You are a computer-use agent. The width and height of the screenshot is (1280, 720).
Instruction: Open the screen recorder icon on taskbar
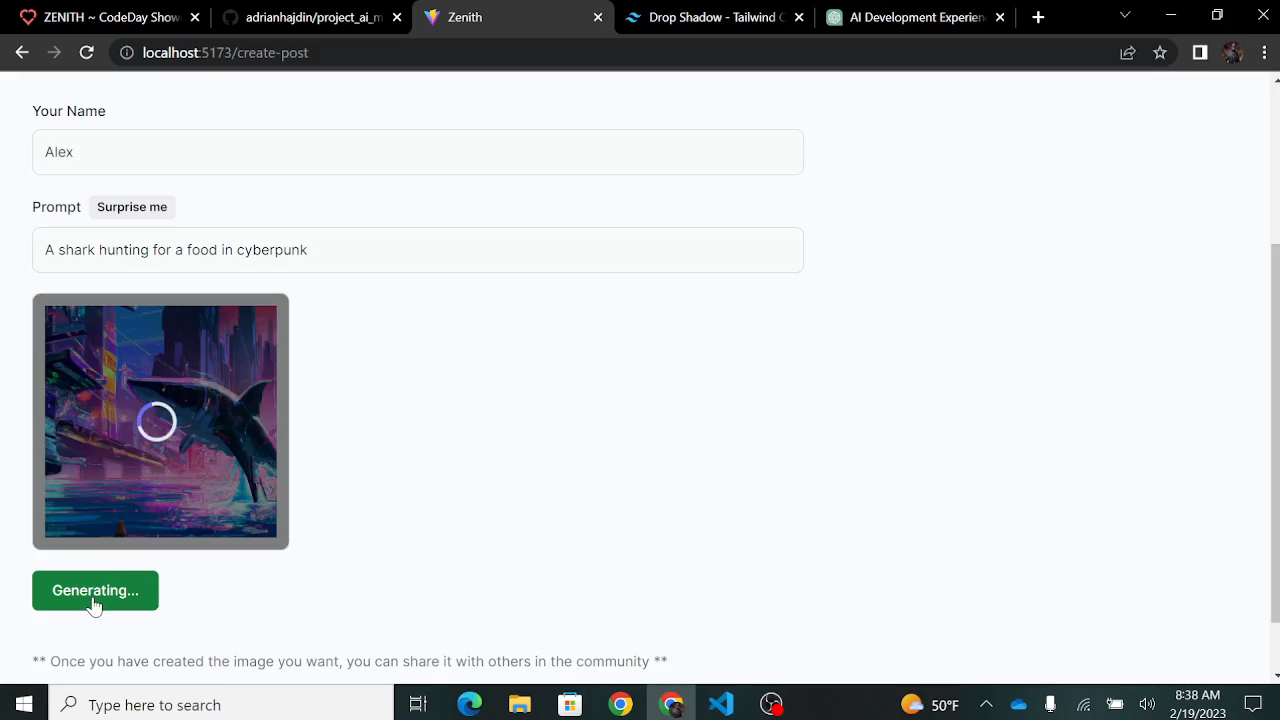[771, 704]
